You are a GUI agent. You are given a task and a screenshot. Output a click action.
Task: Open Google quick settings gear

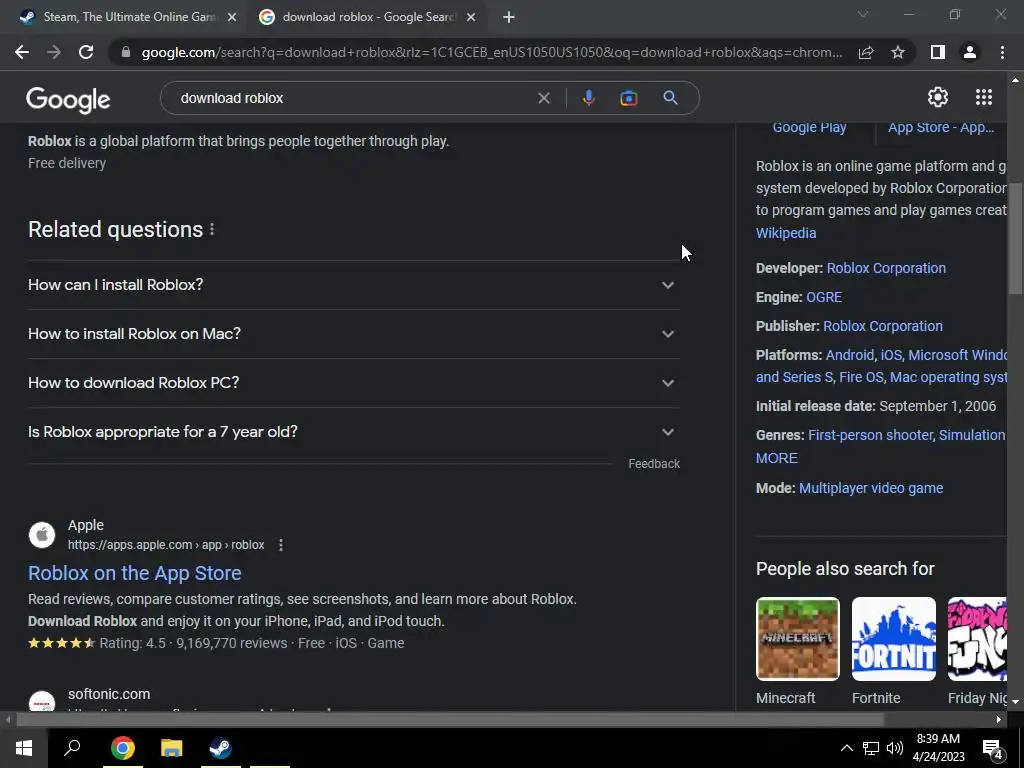pos(938,97)
